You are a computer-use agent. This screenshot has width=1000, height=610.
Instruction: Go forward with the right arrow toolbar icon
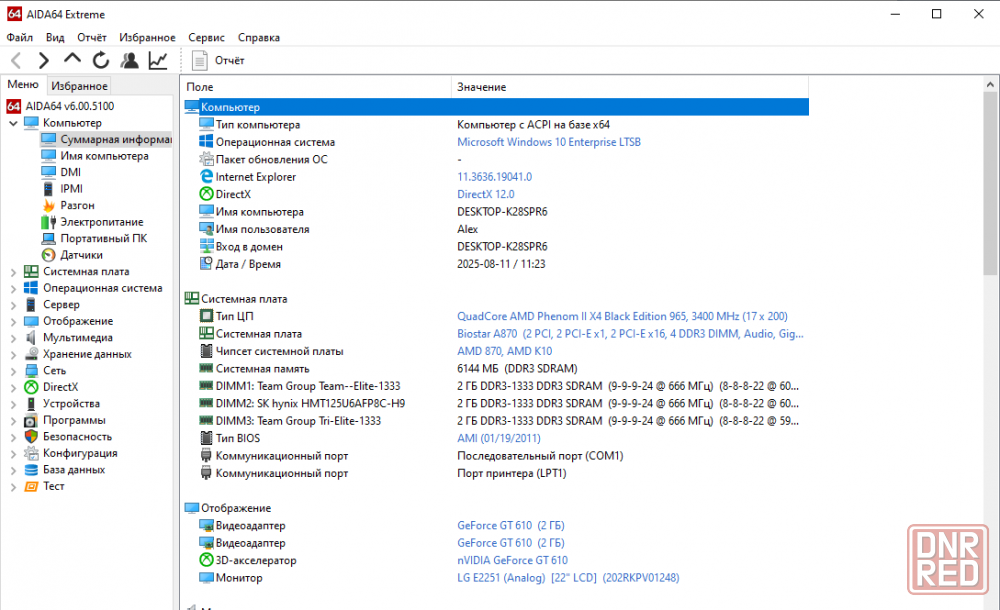coord(43,61)
